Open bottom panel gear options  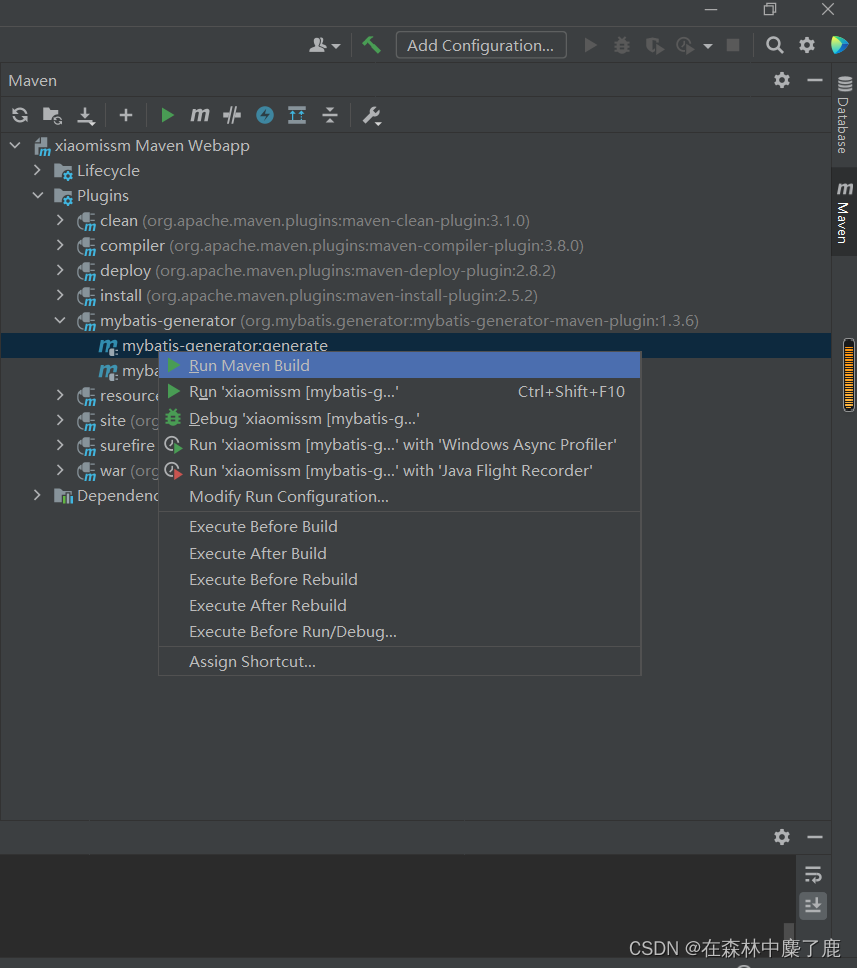782,837
